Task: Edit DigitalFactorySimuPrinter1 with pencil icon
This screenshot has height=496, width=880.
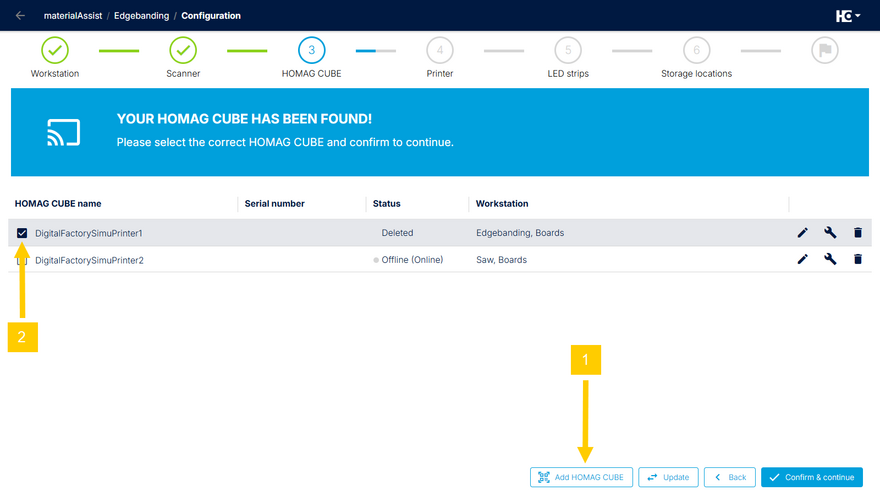Action: (803, 232)
